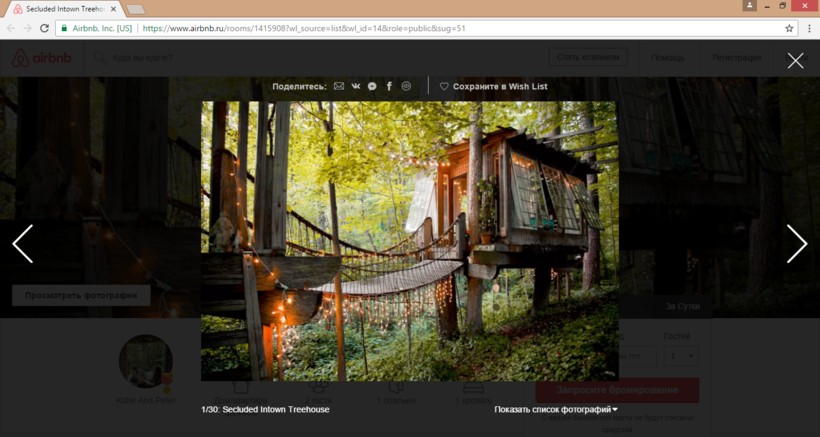
Task: Click the '1 кровать' label
Action: [x=472, y=400]
